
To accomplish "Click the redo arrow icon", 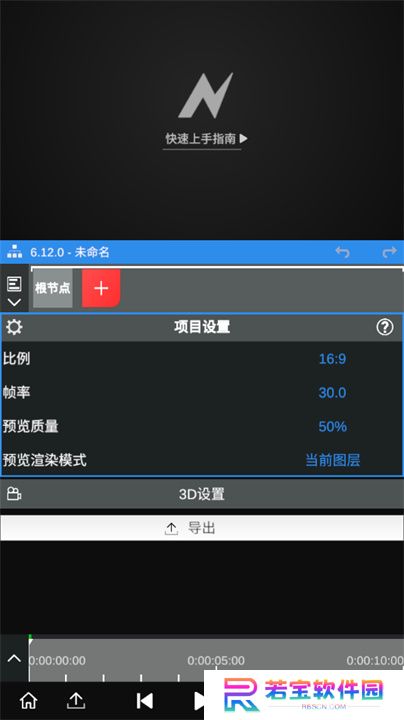I will coord(389,252).
